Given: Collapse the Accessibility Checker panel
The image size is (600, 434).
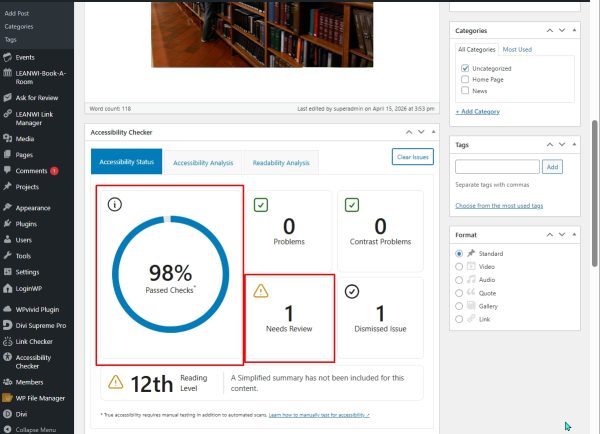Looking at the screenshot, I should tap(434, 132).
